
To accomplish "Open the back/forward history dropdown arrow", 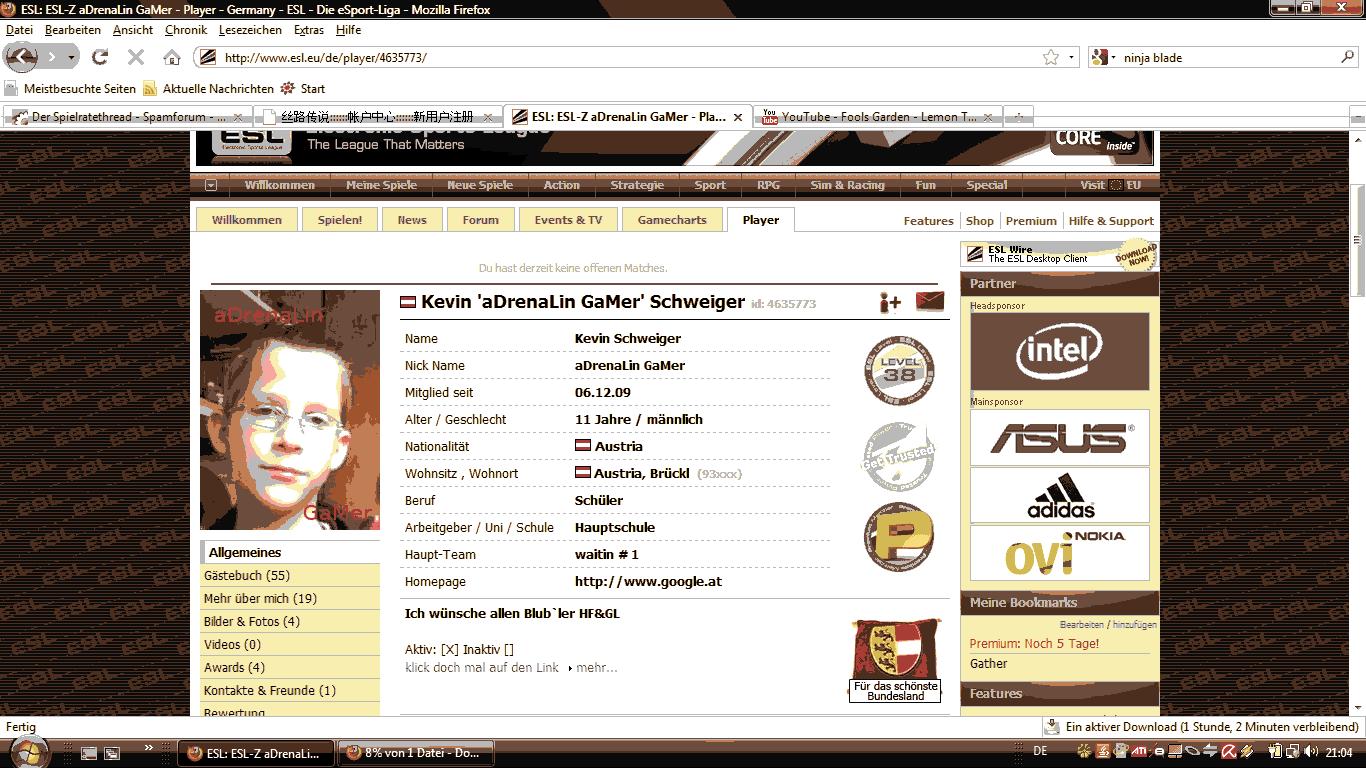I will tap(71, 58).
